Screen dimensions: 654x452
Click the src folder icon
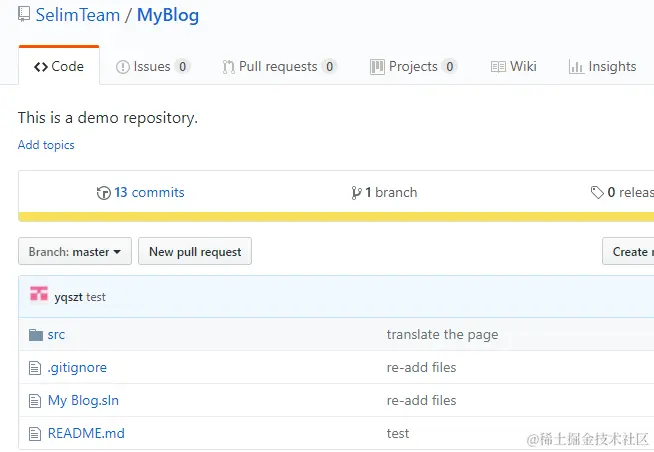[36, 334]
